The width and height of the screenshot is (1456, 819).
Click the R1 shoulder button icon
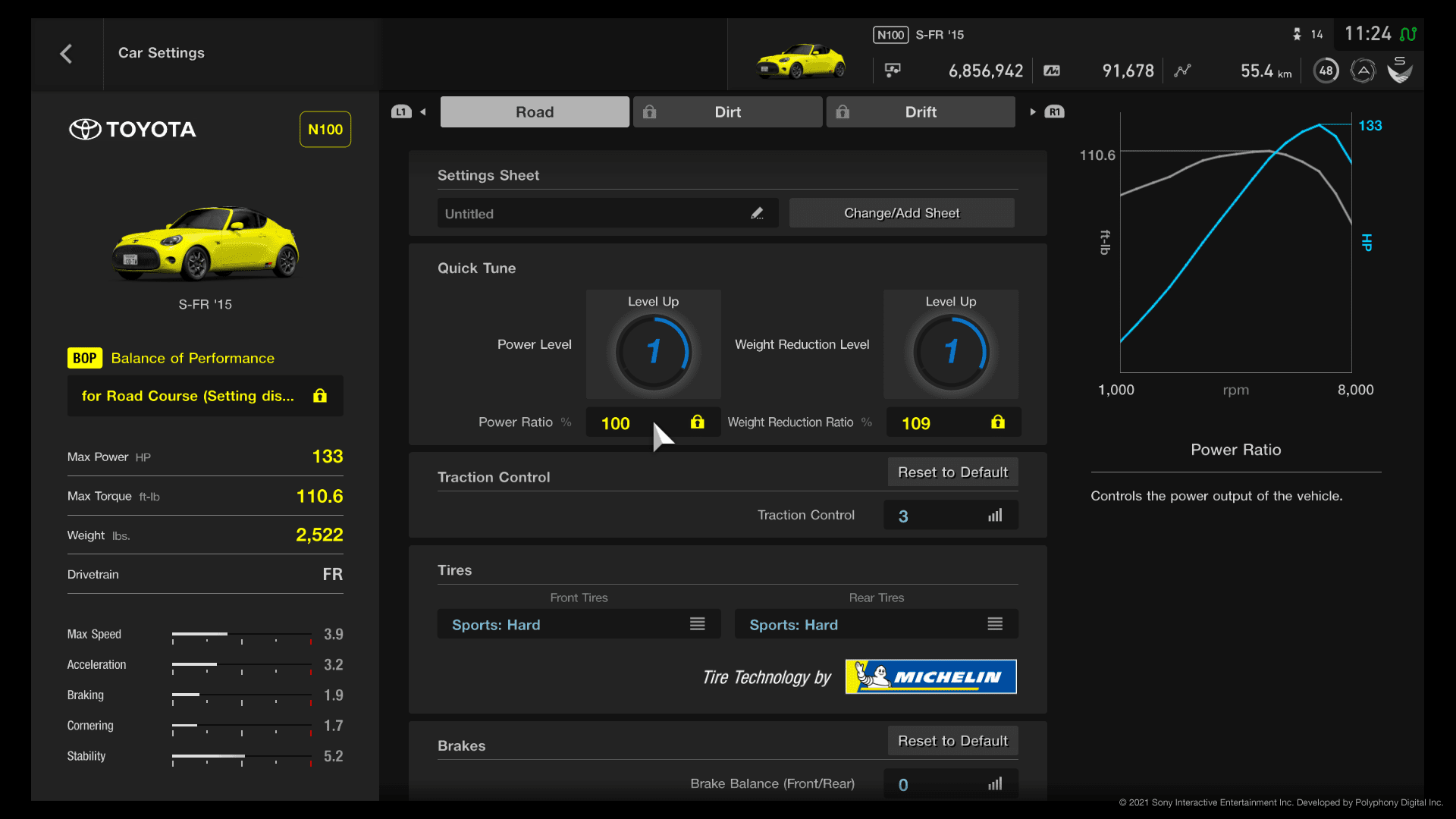pyautogui.click(x=1054, y=111)
